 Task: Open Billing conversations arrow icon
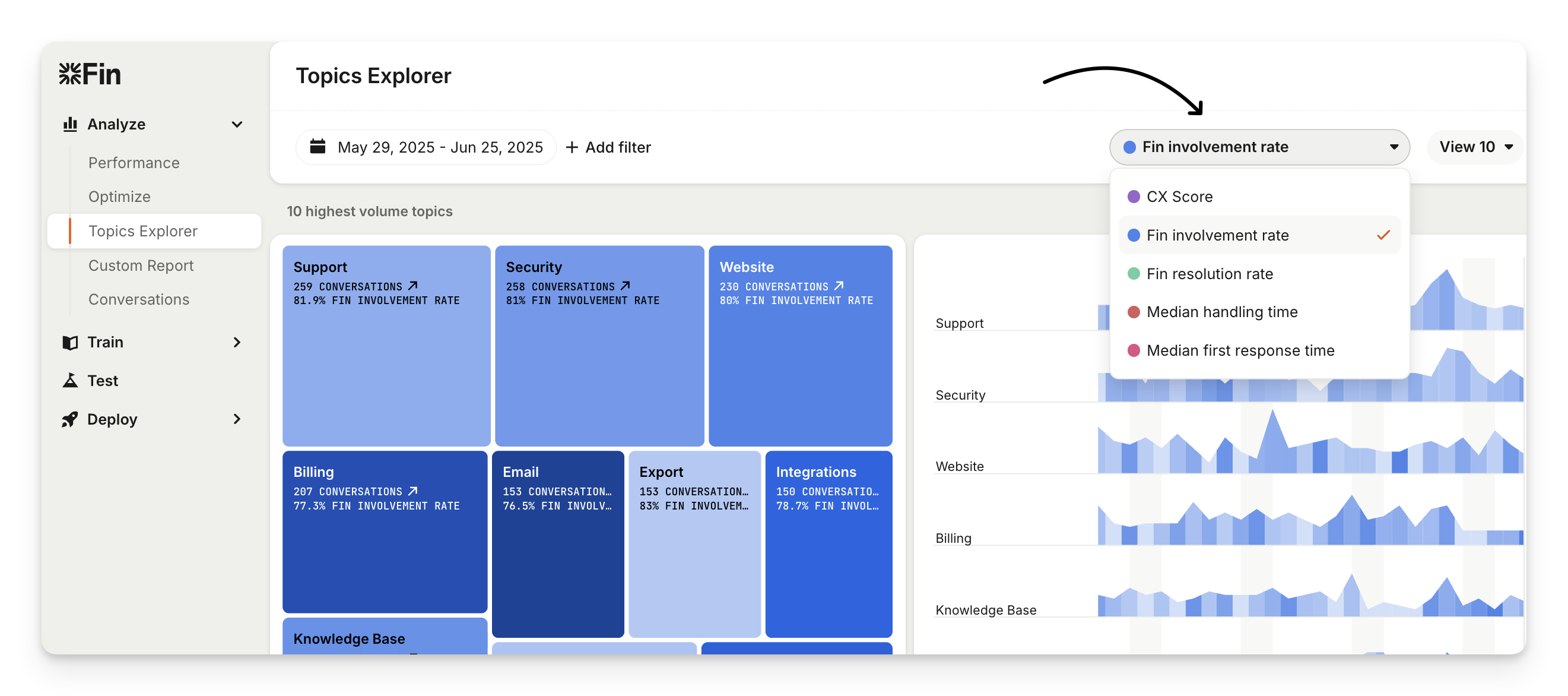pos(413,491)
